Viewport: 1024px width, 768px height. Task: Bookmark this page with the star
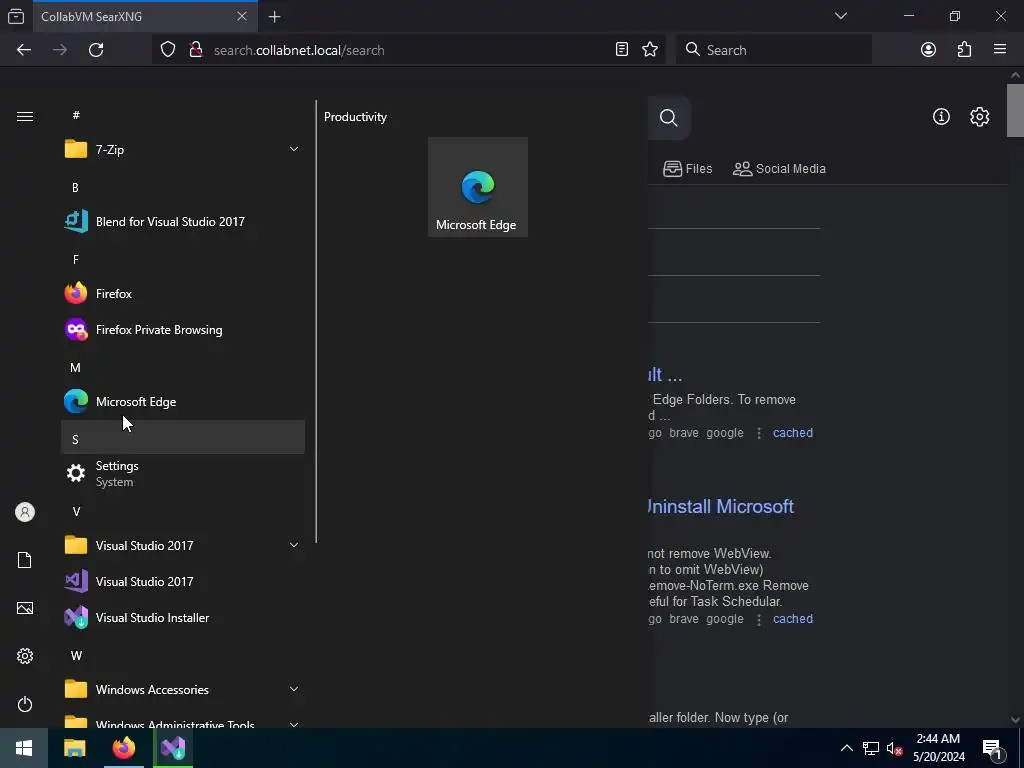pyautogui.click(x=650, y=50)
